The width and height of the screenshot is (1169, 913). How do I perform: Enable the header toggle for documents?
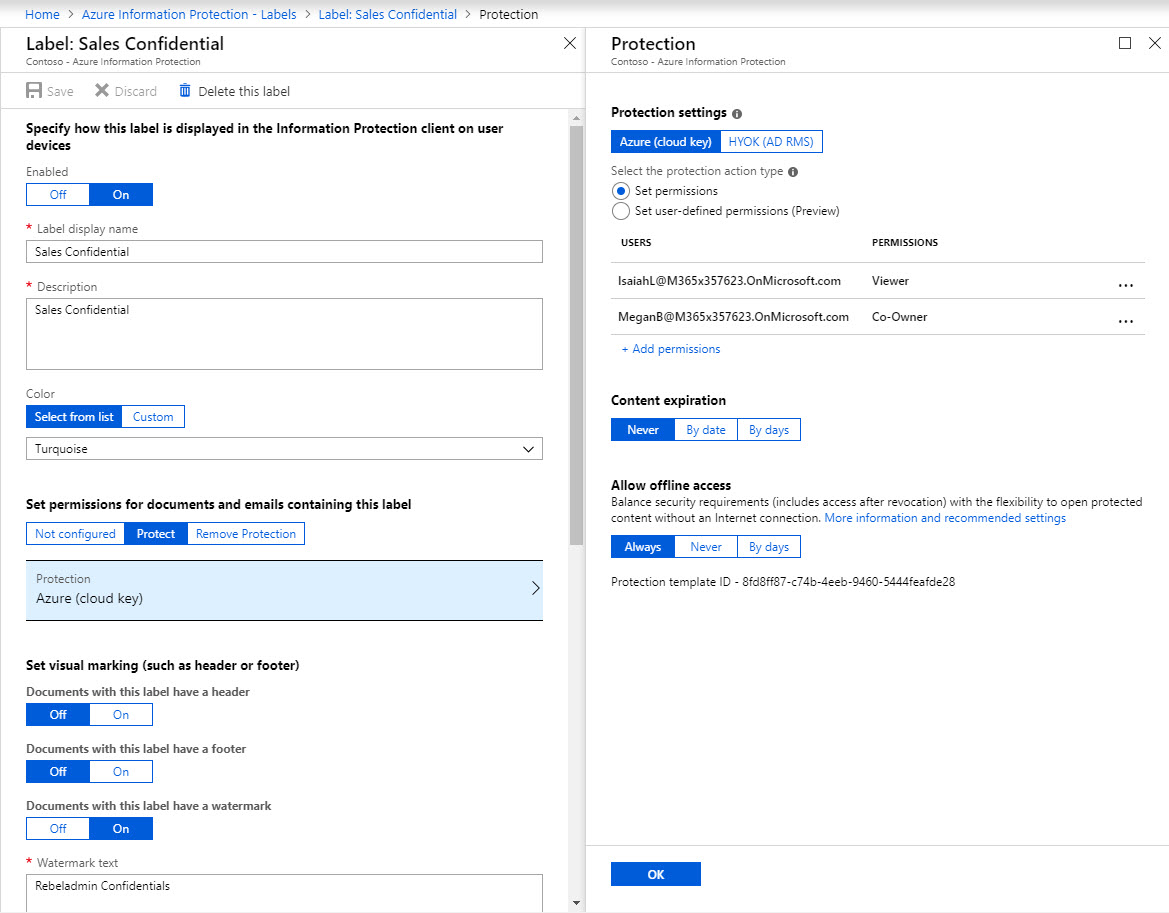click(120, 714)
